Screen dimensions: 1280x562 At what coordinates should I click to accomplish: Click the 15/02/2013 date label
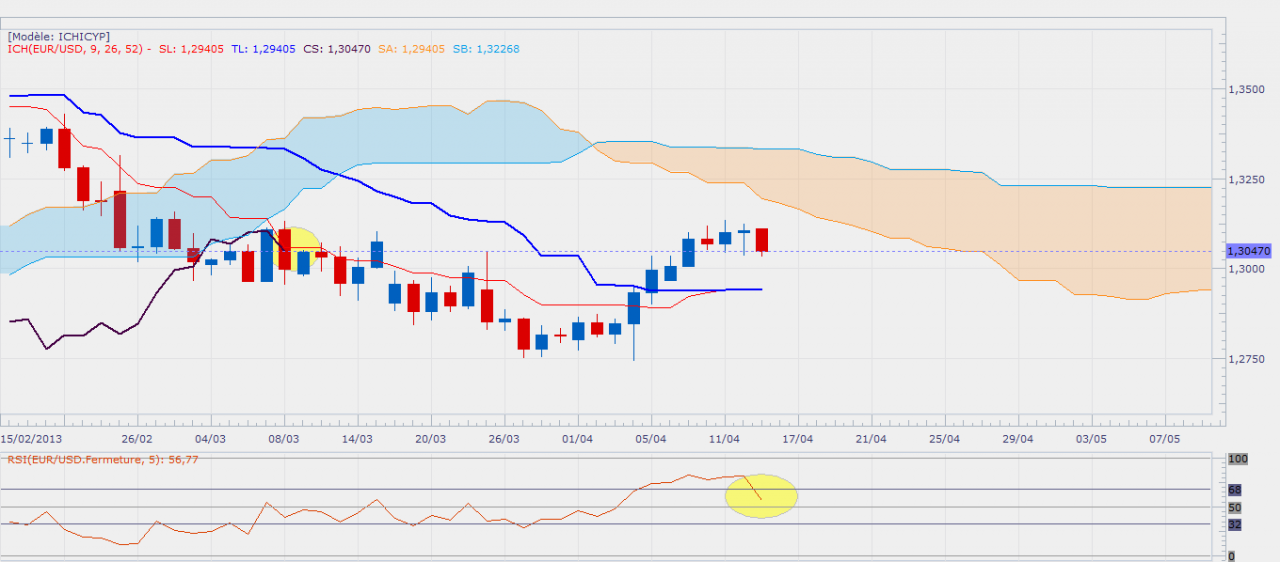click(30, 439)
